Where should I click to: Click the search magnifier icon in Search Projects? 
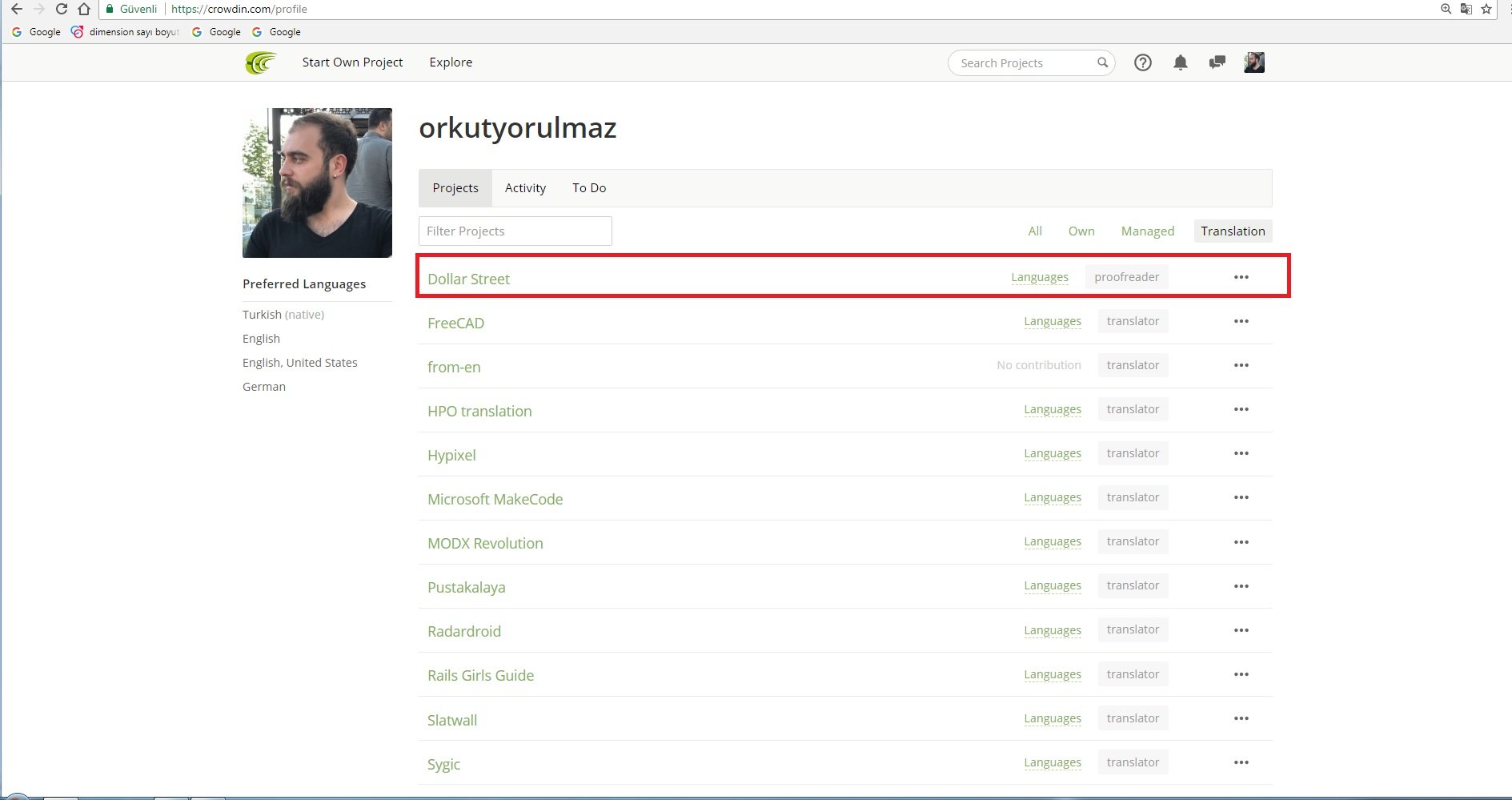click(1102, 62)
